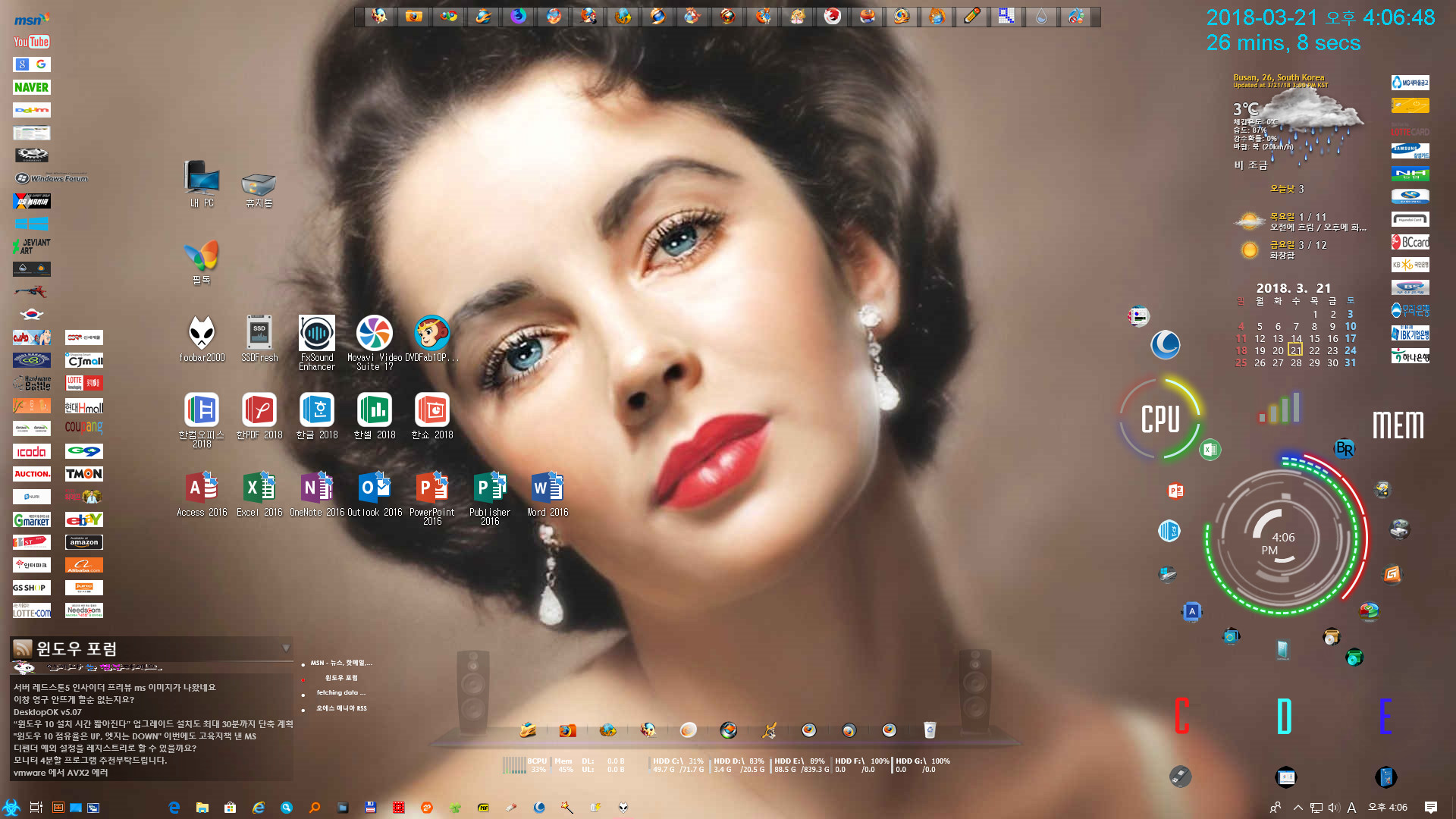
Task: Open the 우리은행 bank shortcut
Action: click(1410, 310)
